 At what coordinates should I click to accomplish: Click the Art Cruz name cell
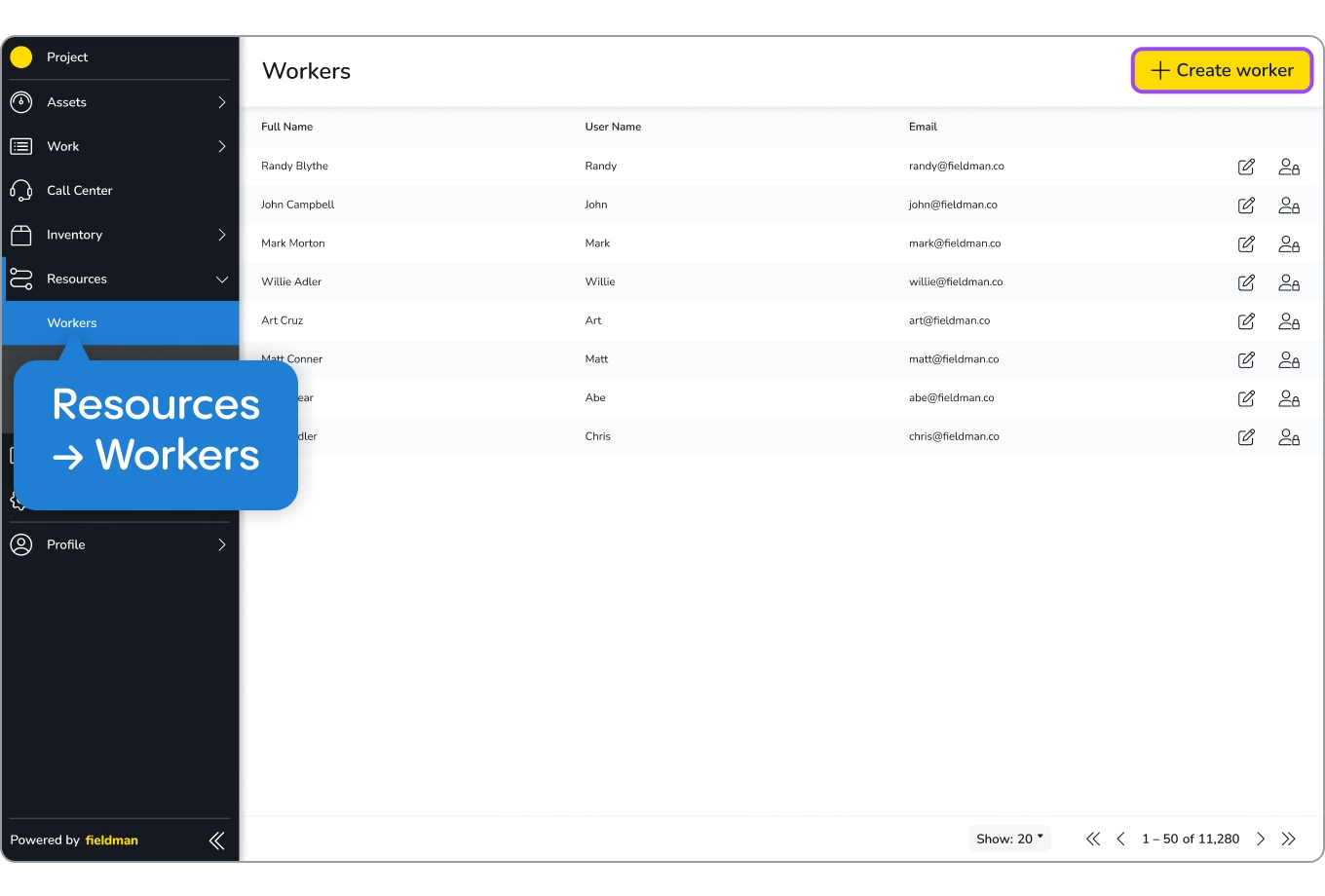tap(282, 320)
